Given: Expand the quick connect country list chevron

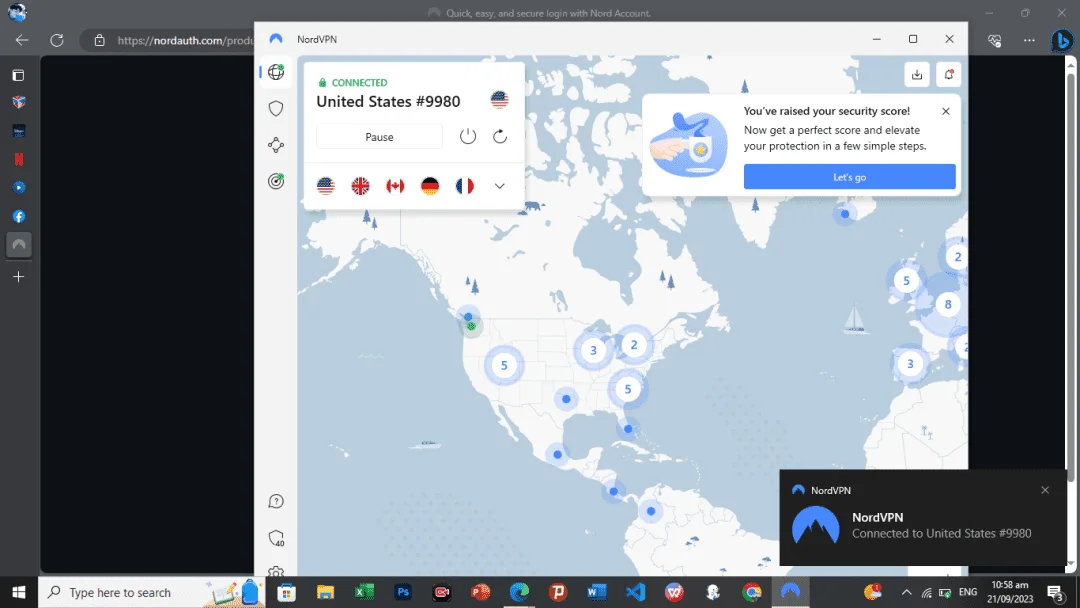Looking at the screenshot, I should 499,186.
